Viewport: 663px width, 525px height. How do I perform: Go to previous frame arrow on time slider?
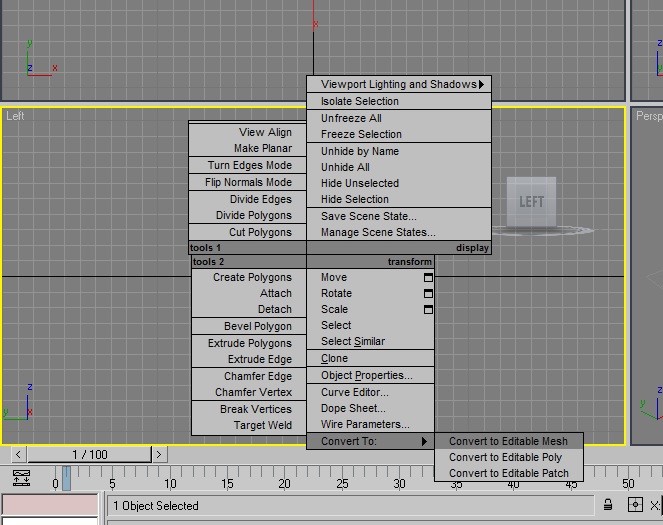point(18,454)
